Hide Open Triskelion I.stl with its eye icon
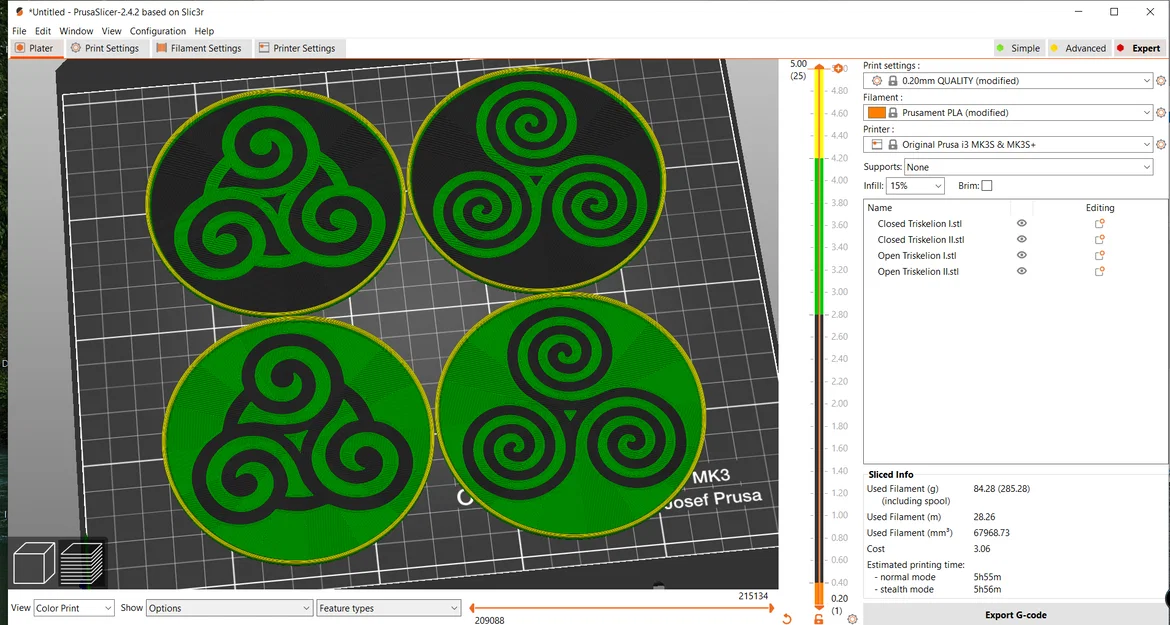The image size is (1170, 625). tap(1022, 255)
